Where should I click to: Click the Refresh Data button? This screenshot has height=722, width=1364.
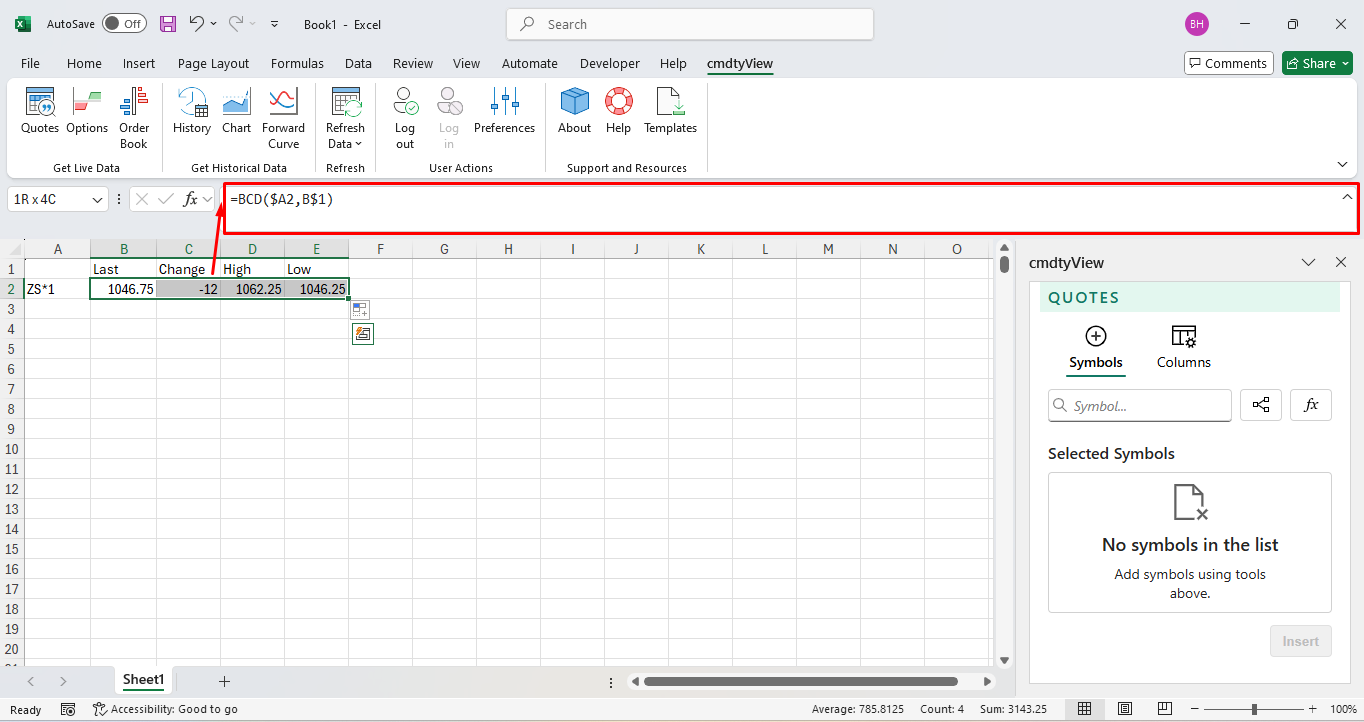(x=345, y=118)
